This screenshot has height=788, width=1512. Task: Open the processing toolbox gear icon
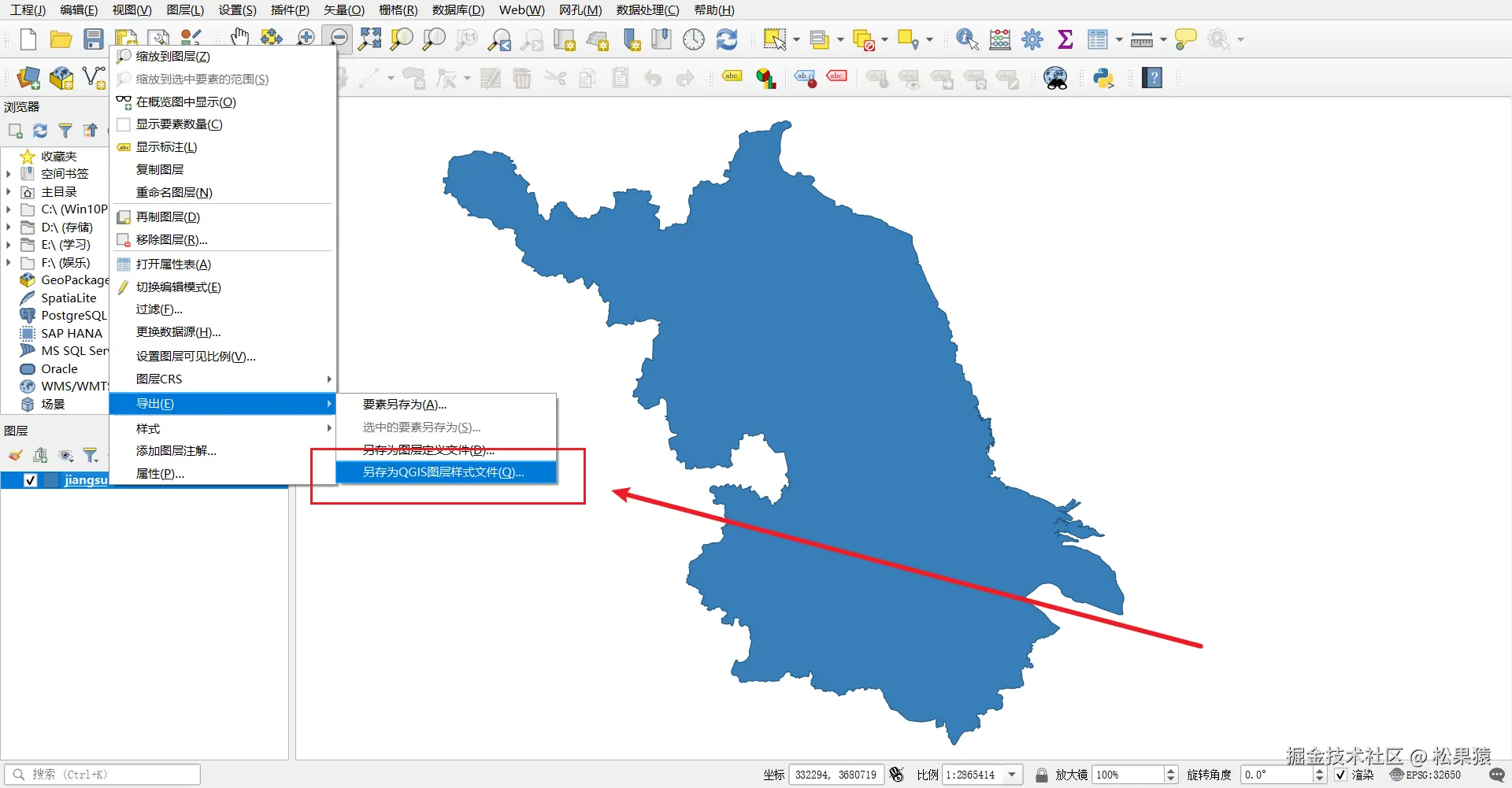pos(1032,39)
